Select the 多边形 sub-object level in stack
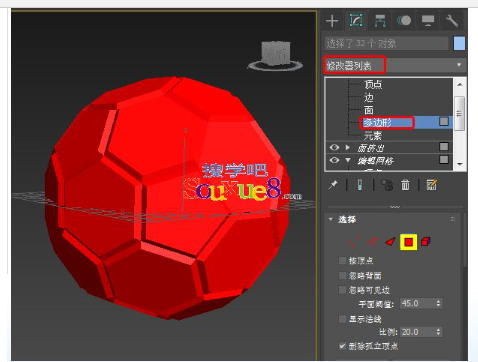 coord(377,123)
